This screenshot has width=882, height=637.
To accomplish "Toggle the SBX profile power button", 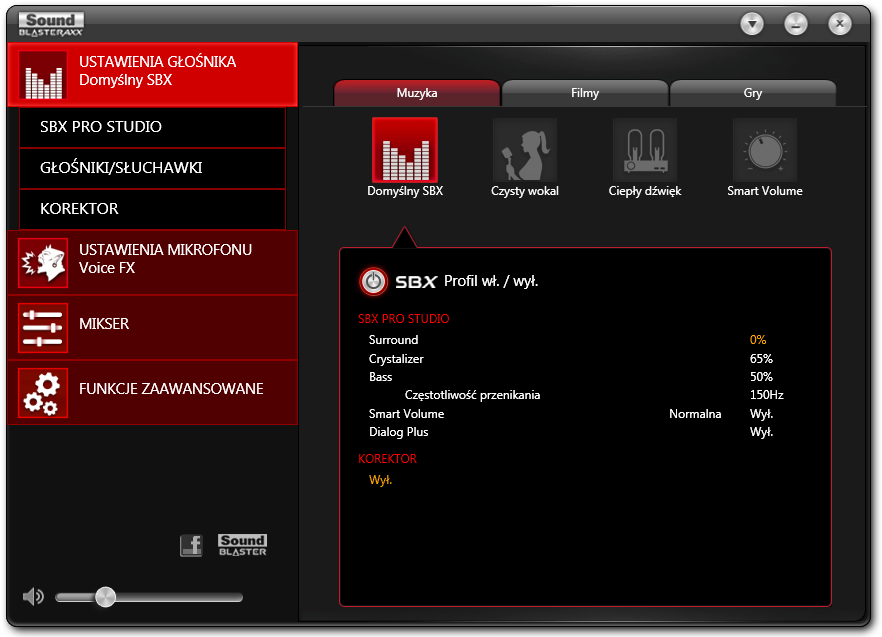I will point(374,281).
